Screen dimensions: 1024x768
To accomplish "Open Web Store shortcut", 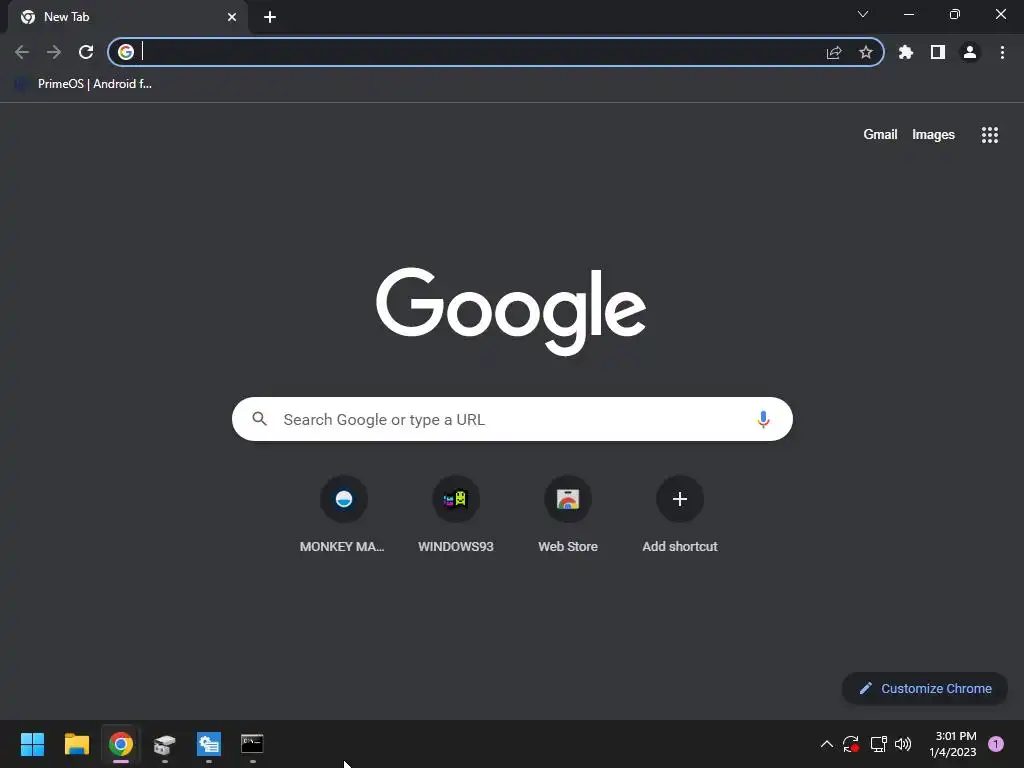I will click(x=568, y=515).
